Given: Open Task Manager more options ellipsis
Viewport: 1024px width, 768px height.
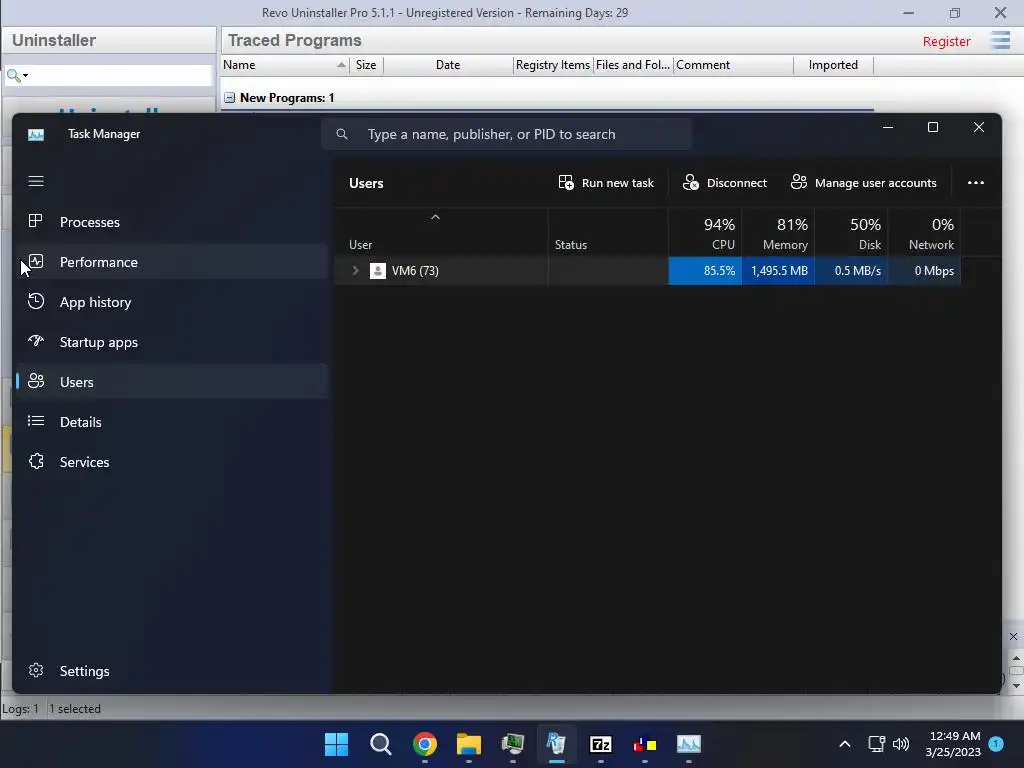Looking at the screenshot, I should pyautogui.click(x=976, y=183).
